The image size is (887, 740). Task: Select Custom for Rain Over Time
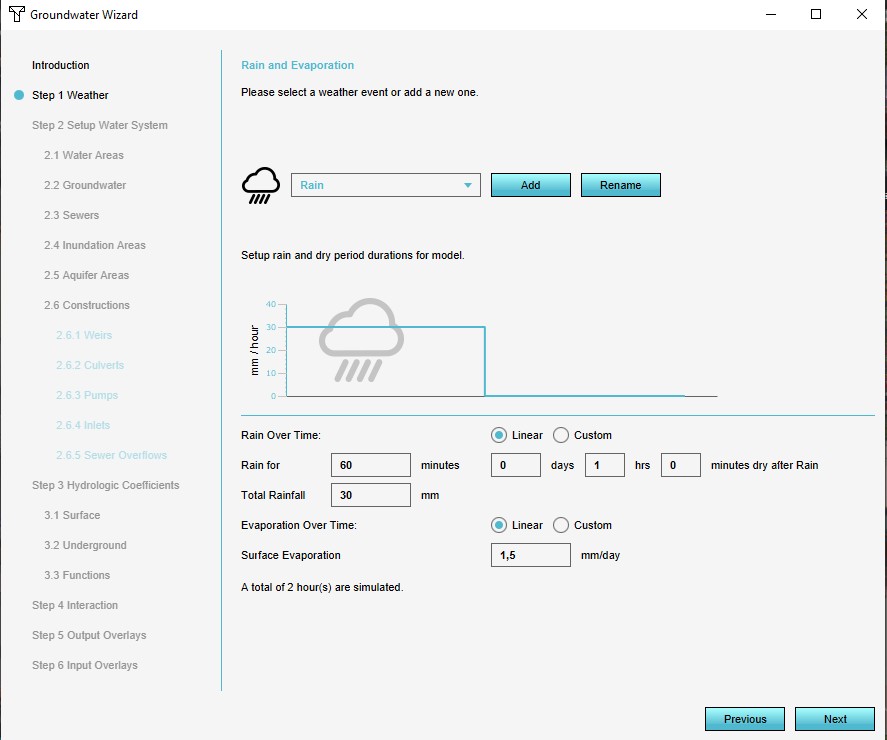click(561, 435)
